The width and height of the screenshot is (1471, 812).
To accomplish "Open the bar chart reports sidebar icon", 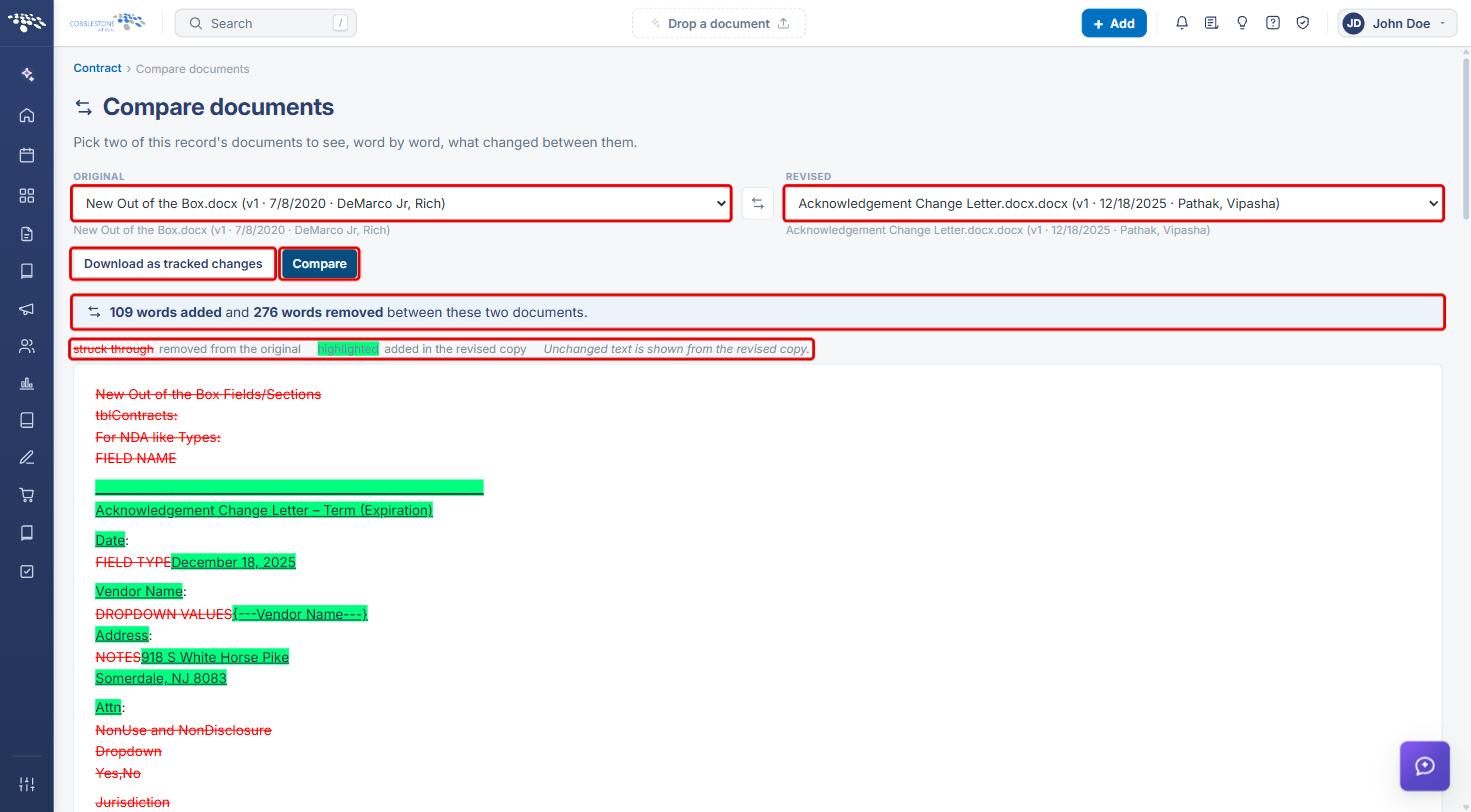I will click(27, 384).
